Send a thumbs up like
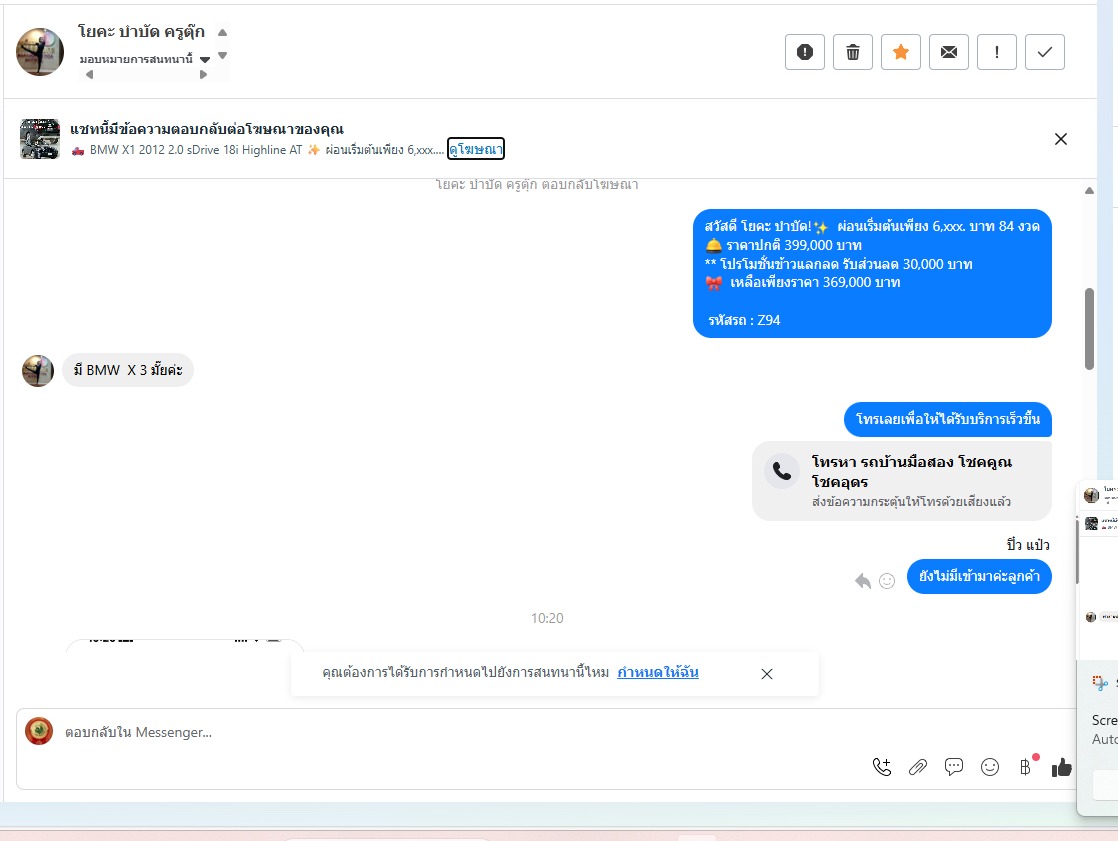1118x841 pixels. tap(1061, 767)
